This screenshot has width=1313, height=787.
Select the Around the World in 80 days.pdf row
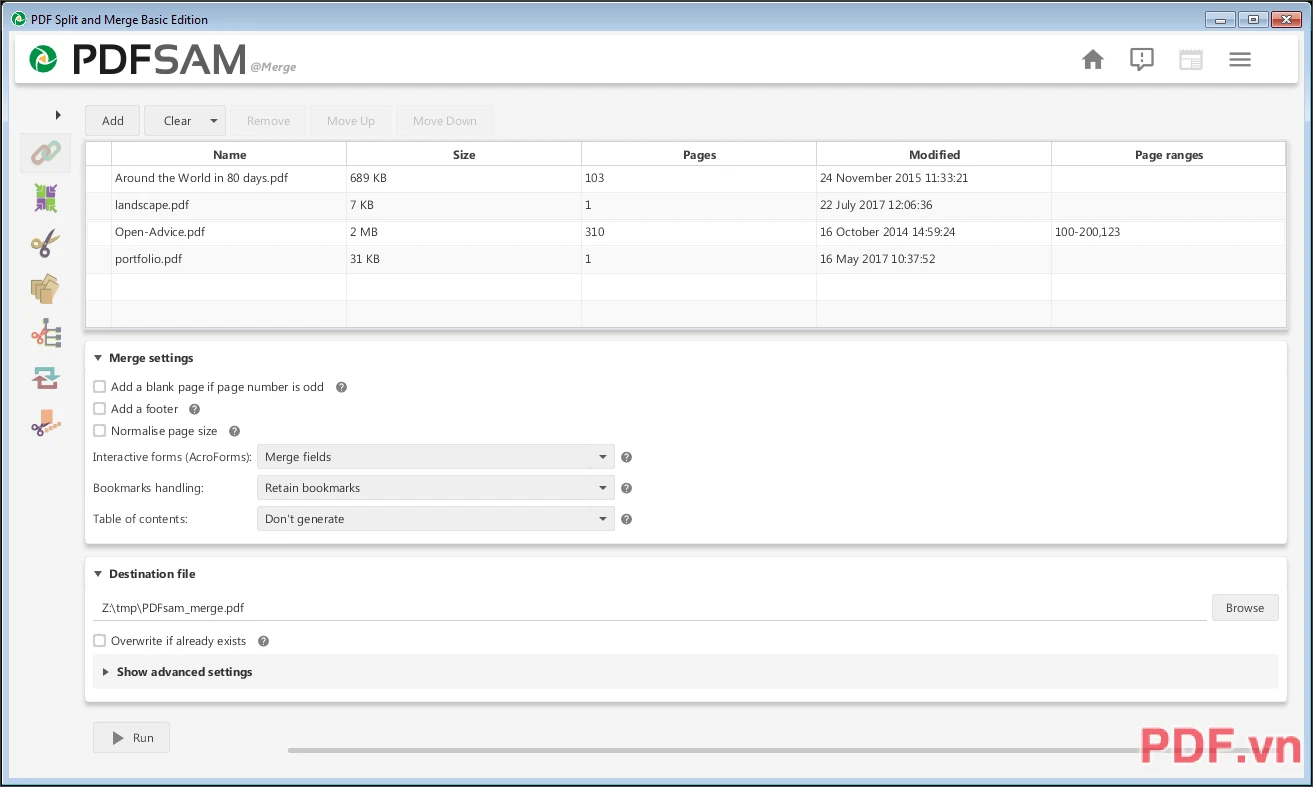(x=685, y=178)
